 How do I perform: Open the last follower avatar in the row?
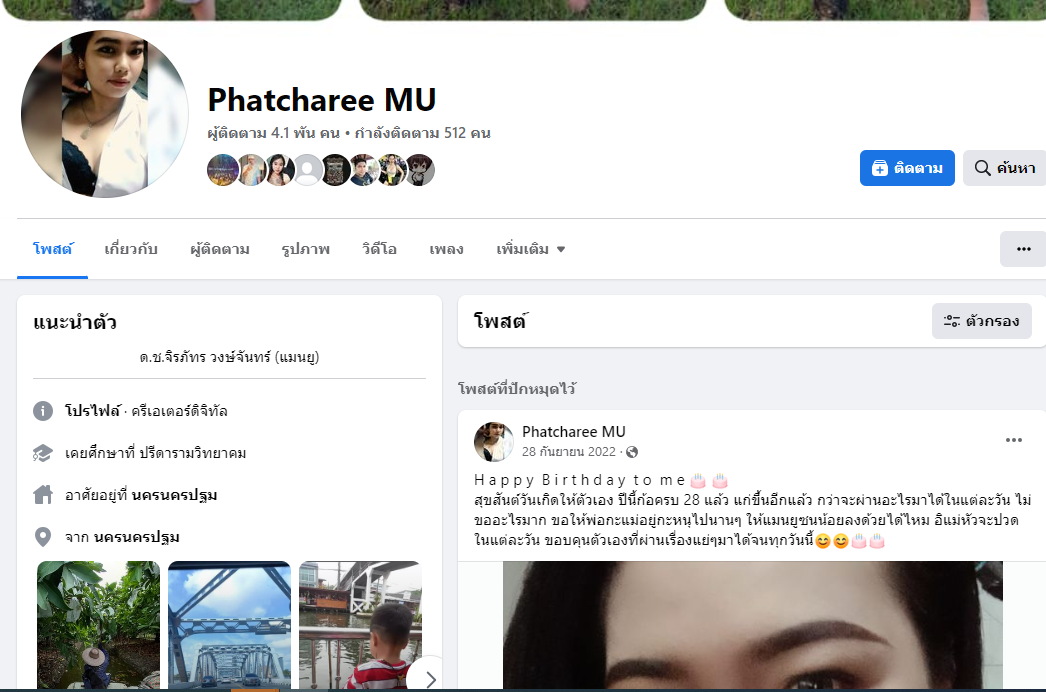[x=420, y=169]
